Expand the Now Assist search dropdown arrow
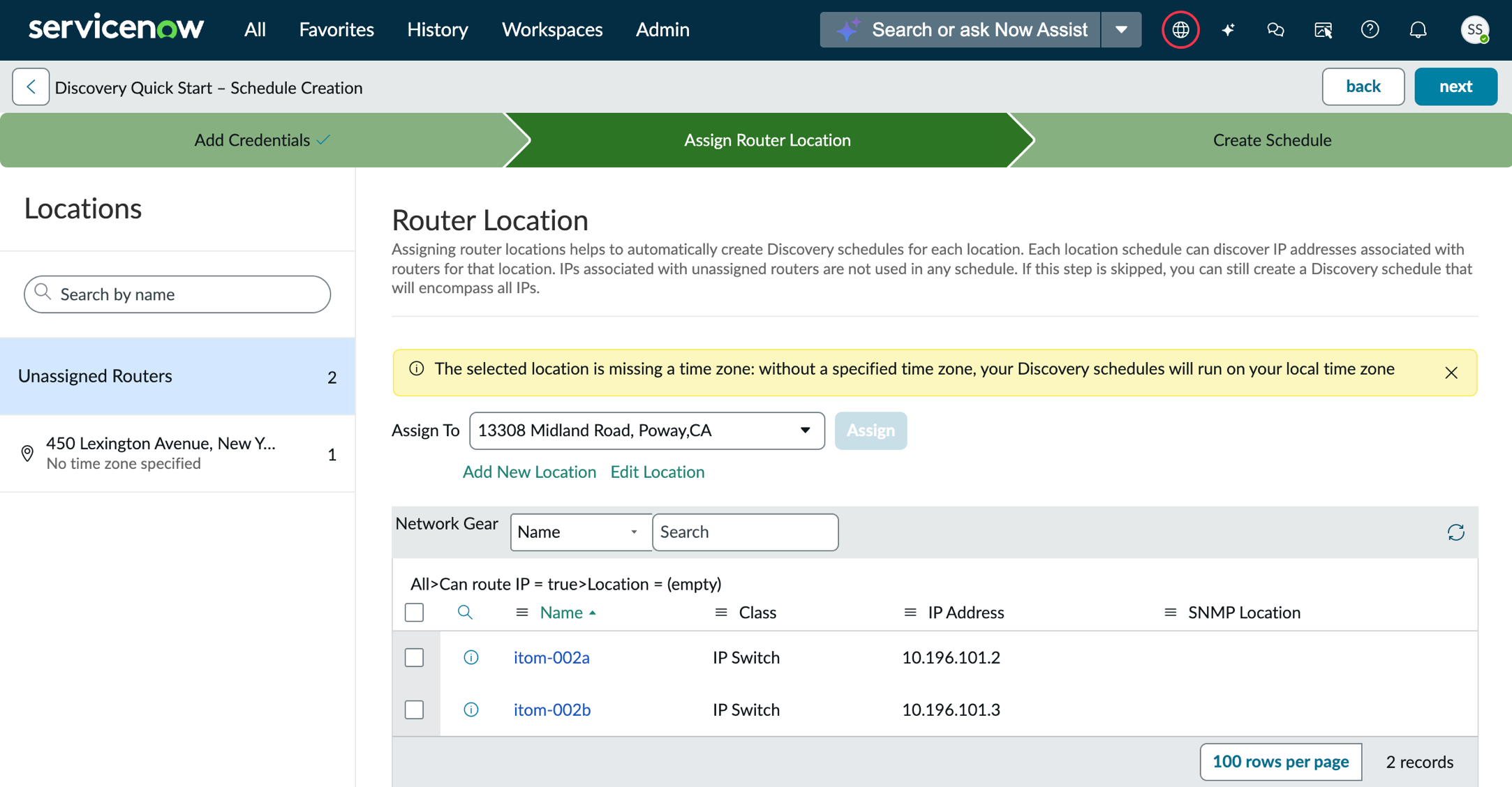Viewport: 1512px width, 787px height. (x=1121, y=30)
